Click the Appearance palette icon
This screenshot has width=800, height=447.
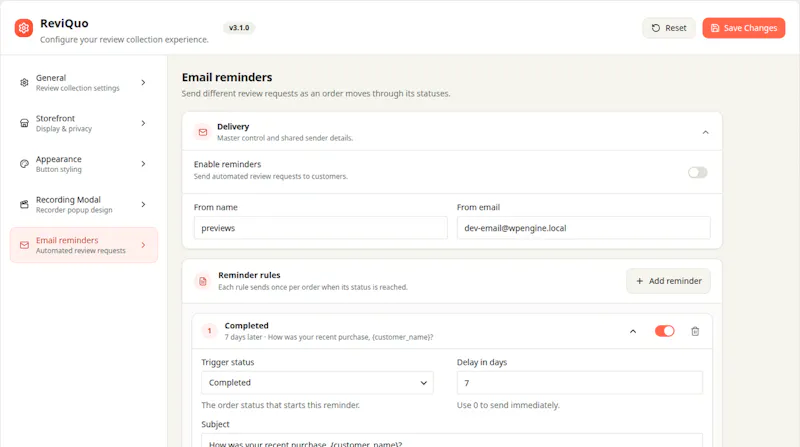coord(24,164)
